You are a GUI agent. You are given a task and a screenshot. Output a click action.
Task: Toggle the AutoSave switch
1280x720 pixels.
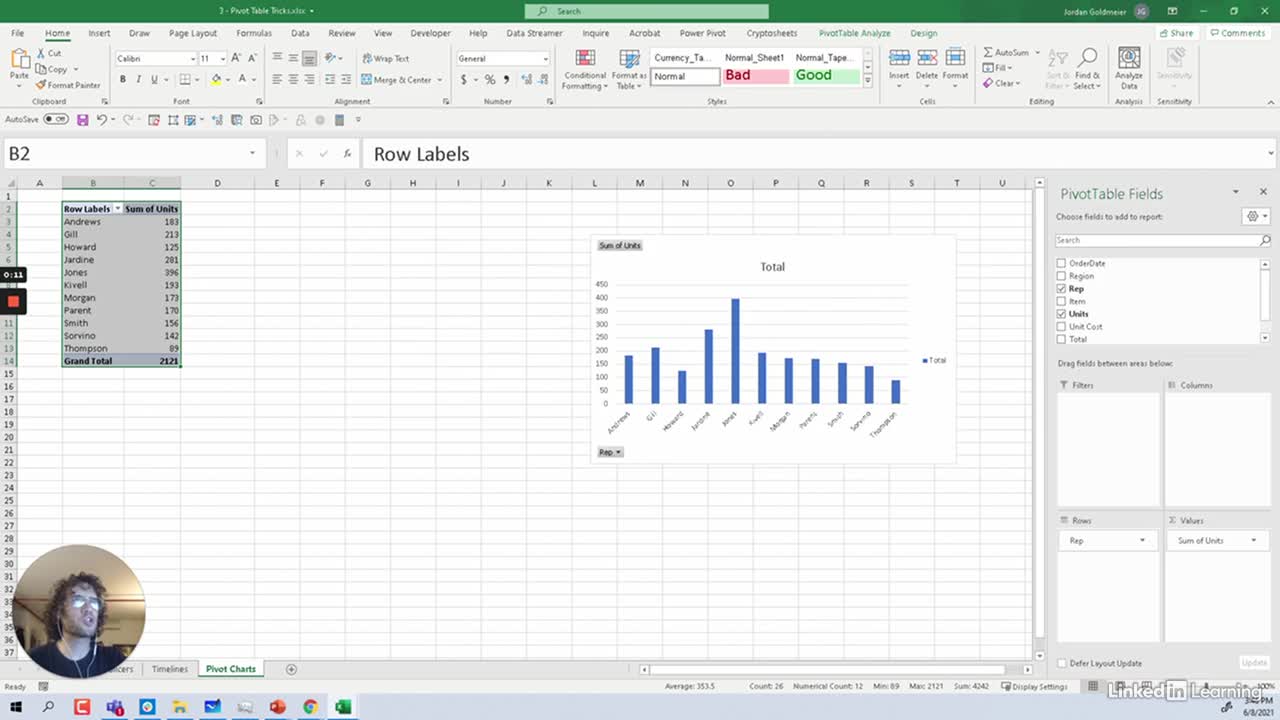coord(56,119)
